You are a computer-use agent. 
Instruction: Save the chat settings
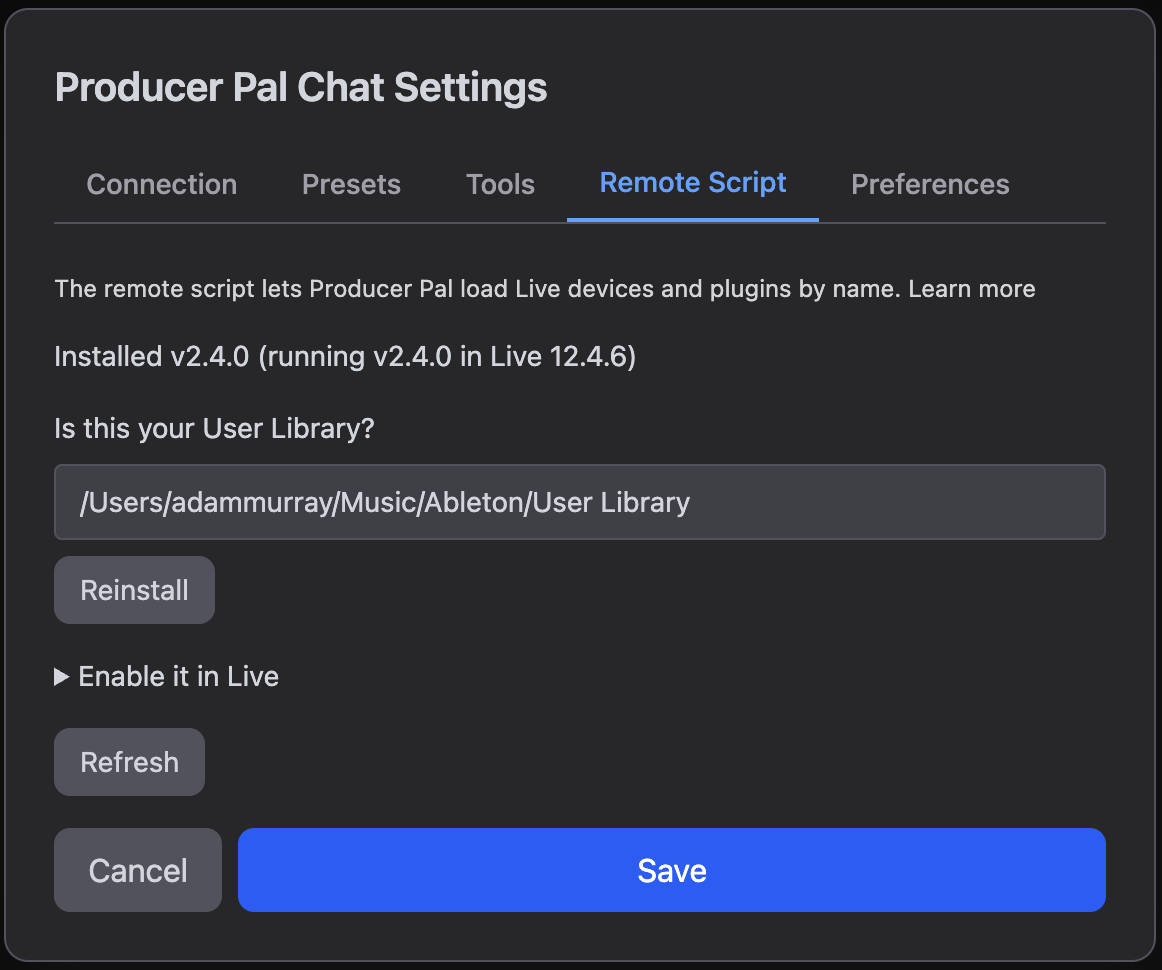[671, 870]
